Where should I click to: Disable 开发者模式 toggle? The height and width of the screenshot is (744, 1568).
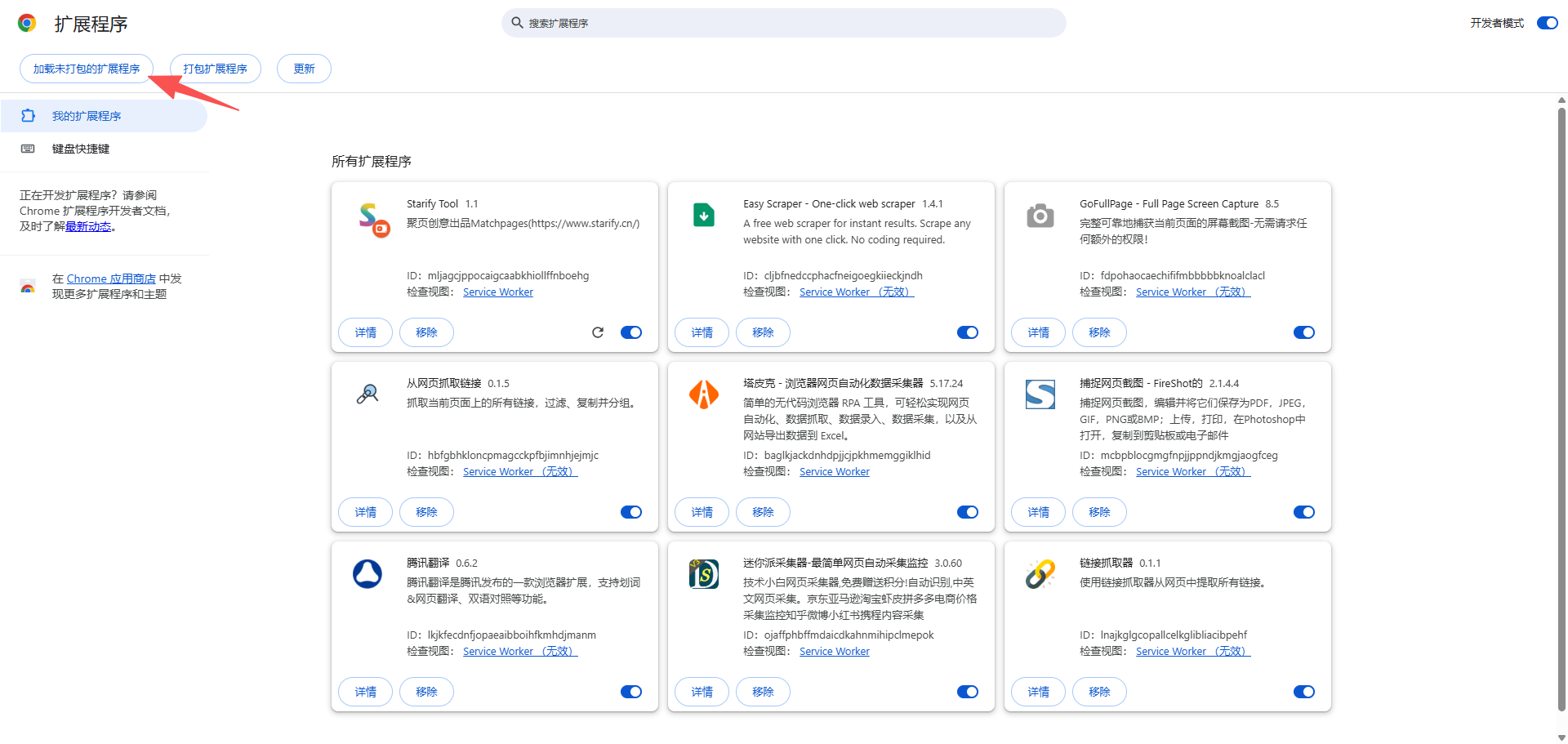coord(1547,23)
